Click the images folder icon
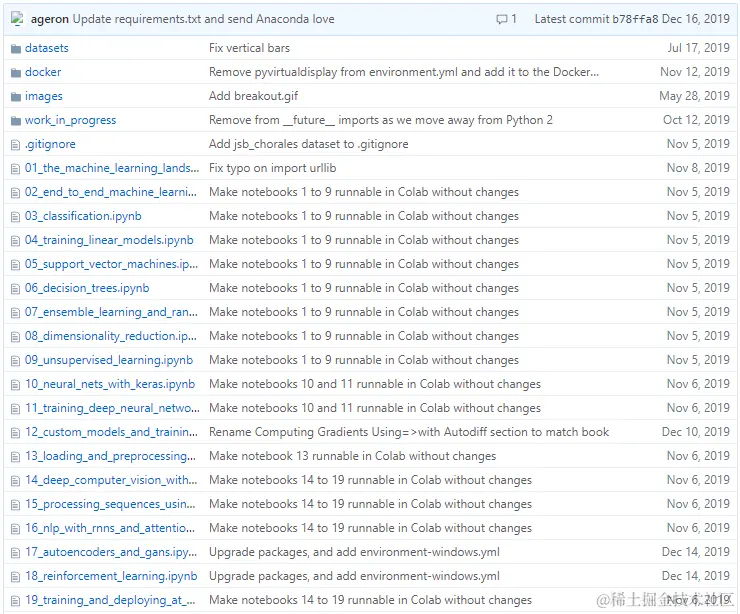The width and height of the screenshot is (740, 614). pos(16,96)
